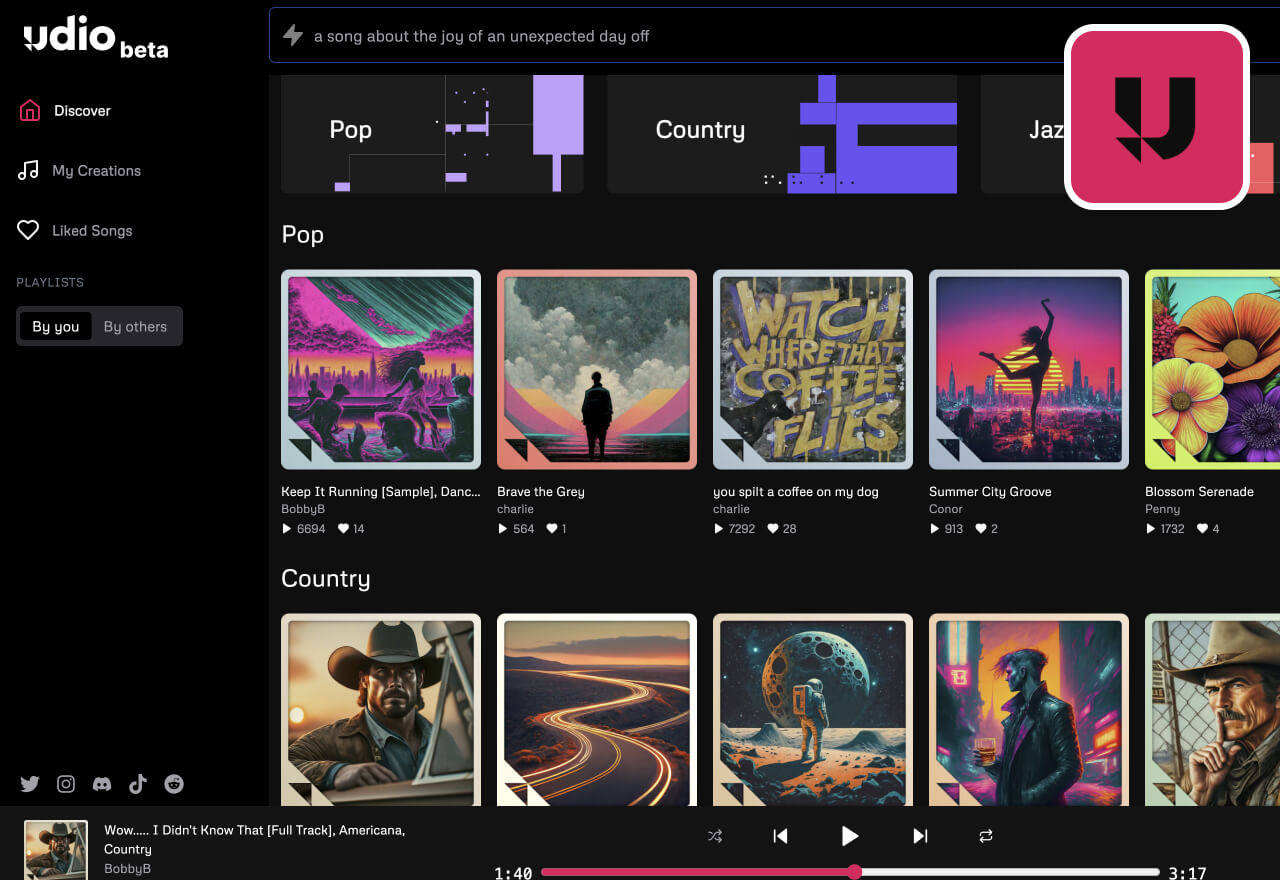This screenshot has height=880, width=1280.
Task: Go to My Creations
Action: (96, 171)
